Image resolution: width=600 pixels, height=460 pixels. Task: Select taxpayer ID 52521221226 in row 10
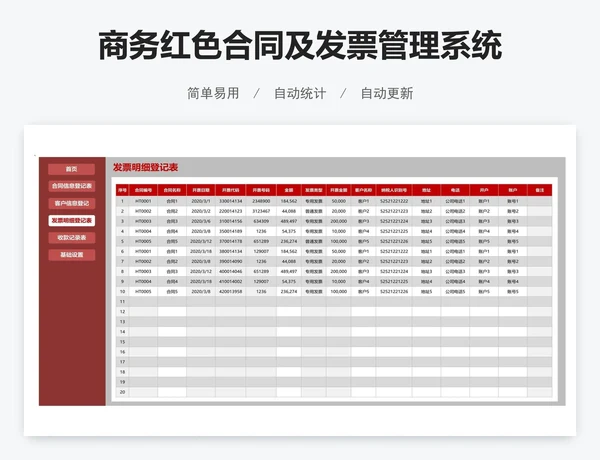click(x=394, y=291)
